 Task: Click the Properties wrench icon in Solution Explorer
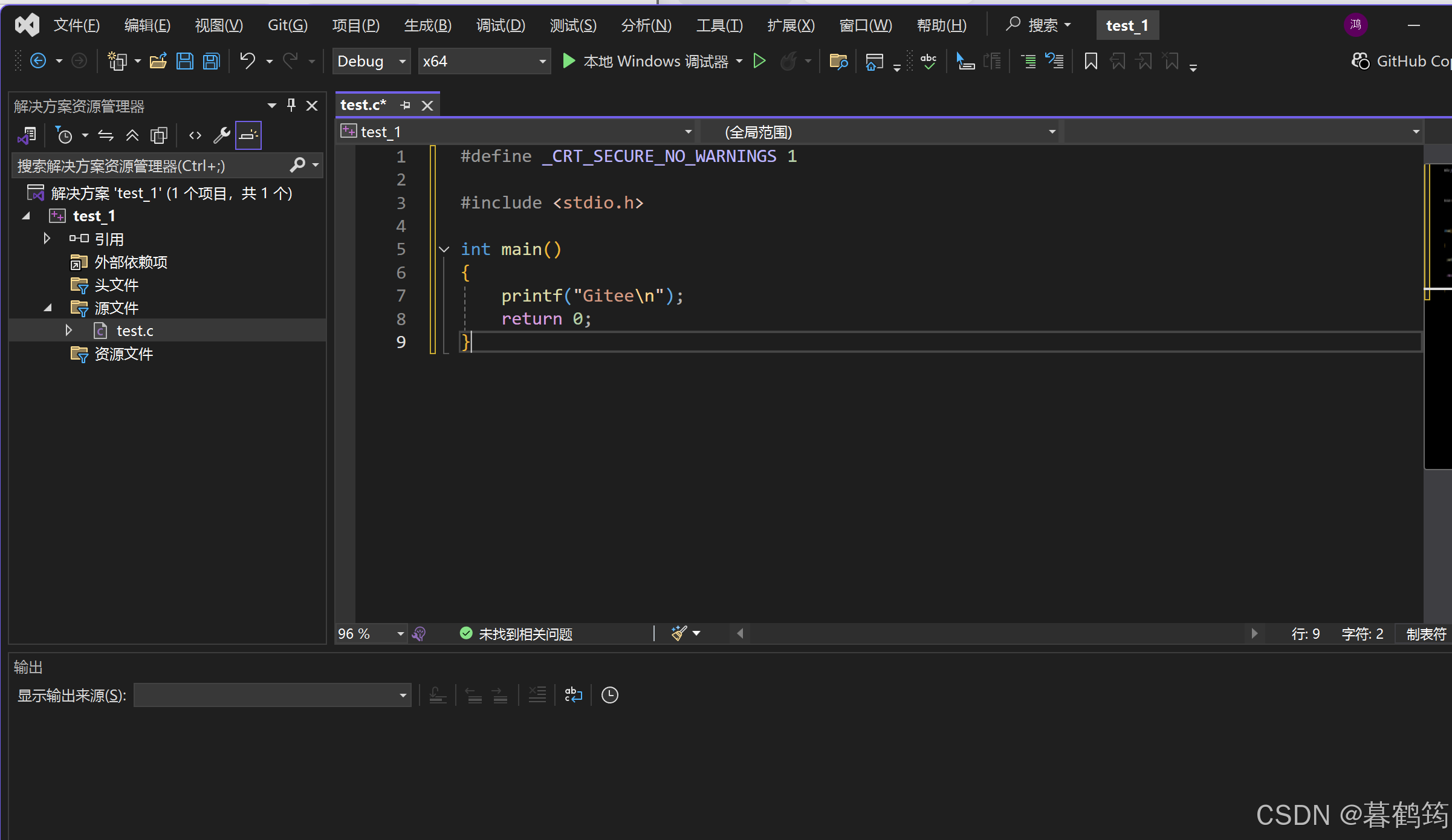pos(221,135)
